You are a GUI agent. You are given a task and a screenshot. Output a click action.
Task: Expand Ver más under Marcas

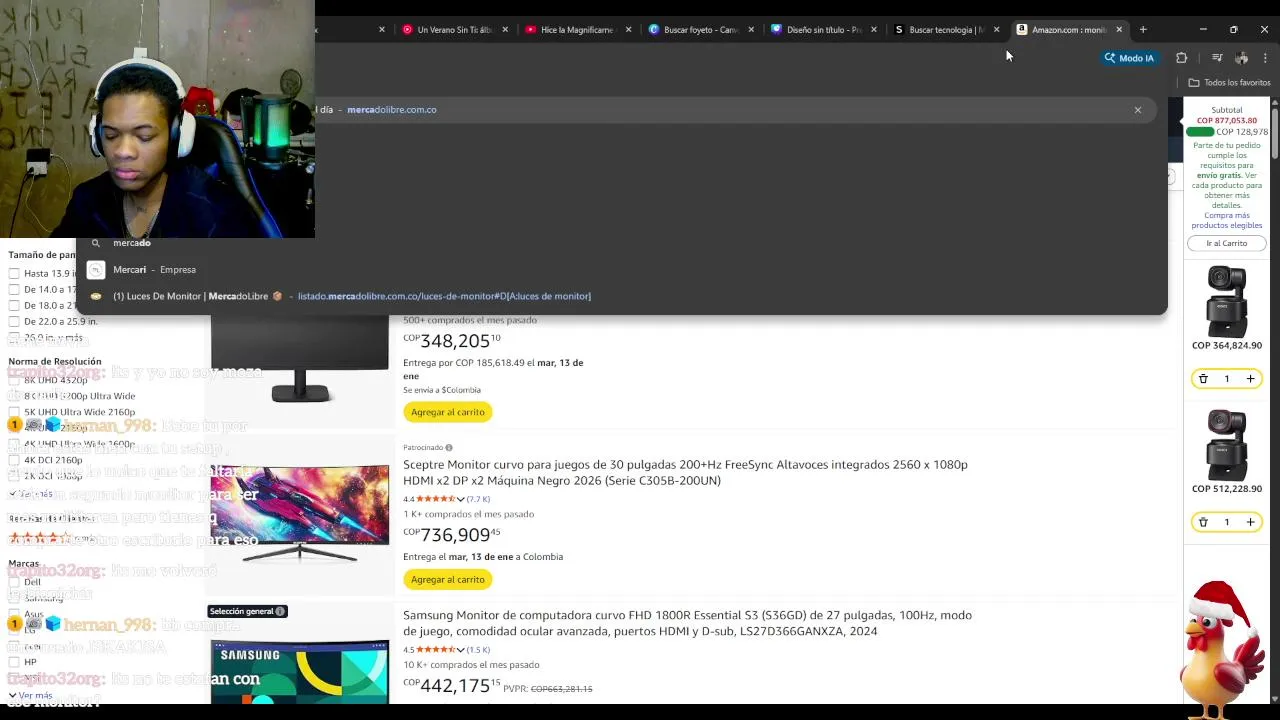[30, 695]
